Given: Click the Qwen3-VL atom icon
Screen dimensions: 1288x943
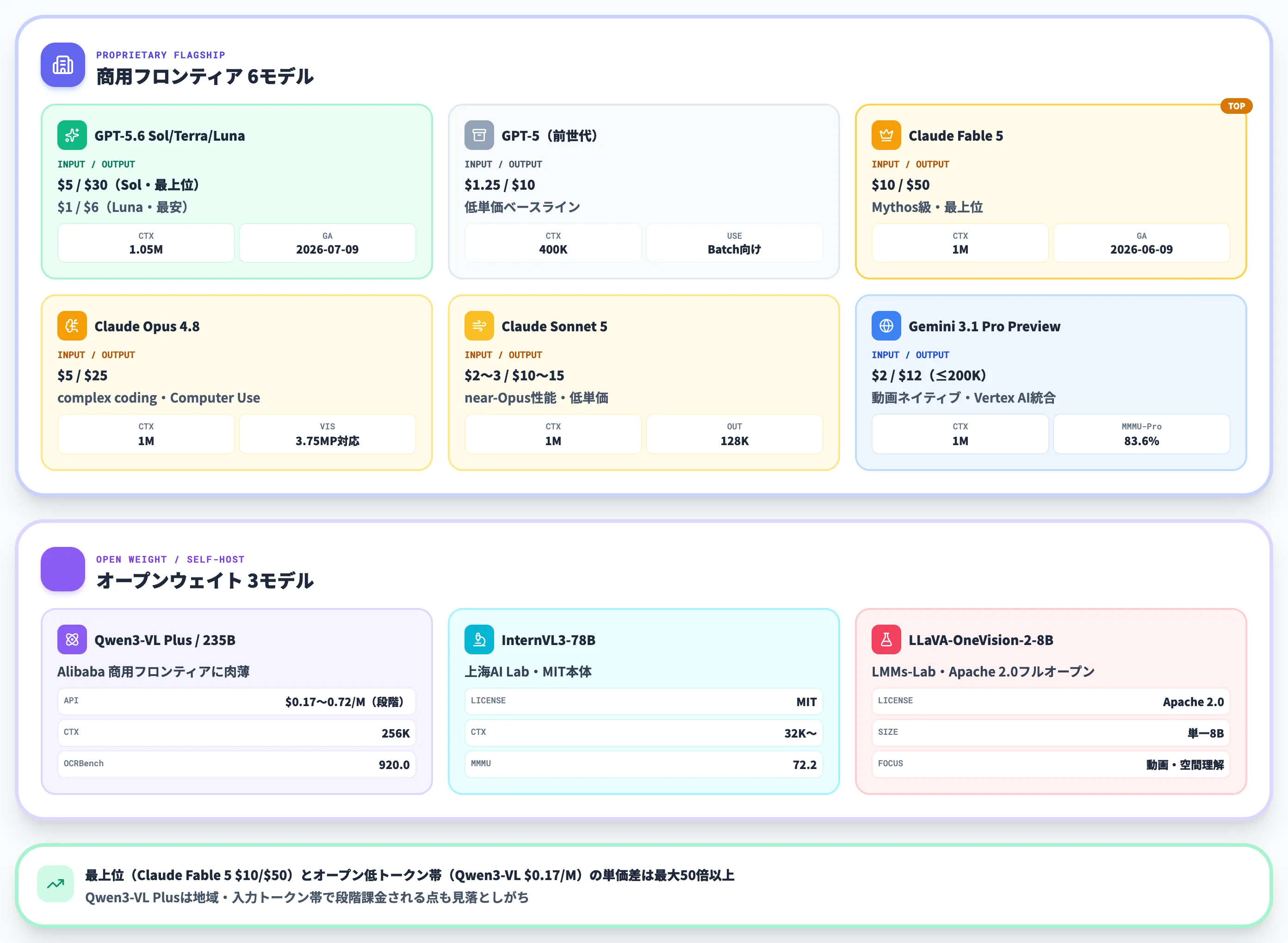Looking at the screenshot, I should point(72,639).
